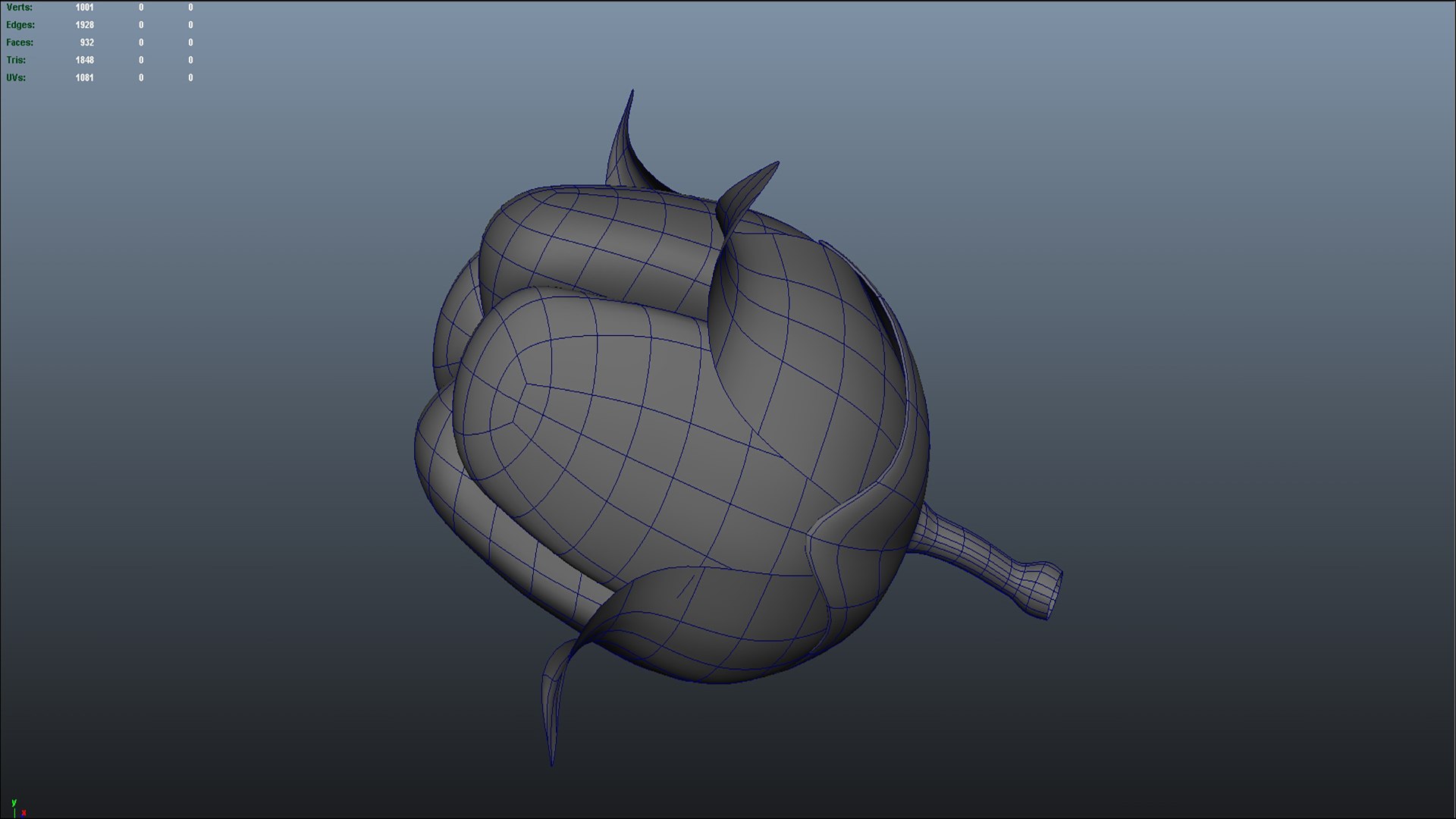The width and height of the screenshot is (1456, 819).
Task: Click the "Tris:" label in the poly count HUD
Action: coord(16,60)
